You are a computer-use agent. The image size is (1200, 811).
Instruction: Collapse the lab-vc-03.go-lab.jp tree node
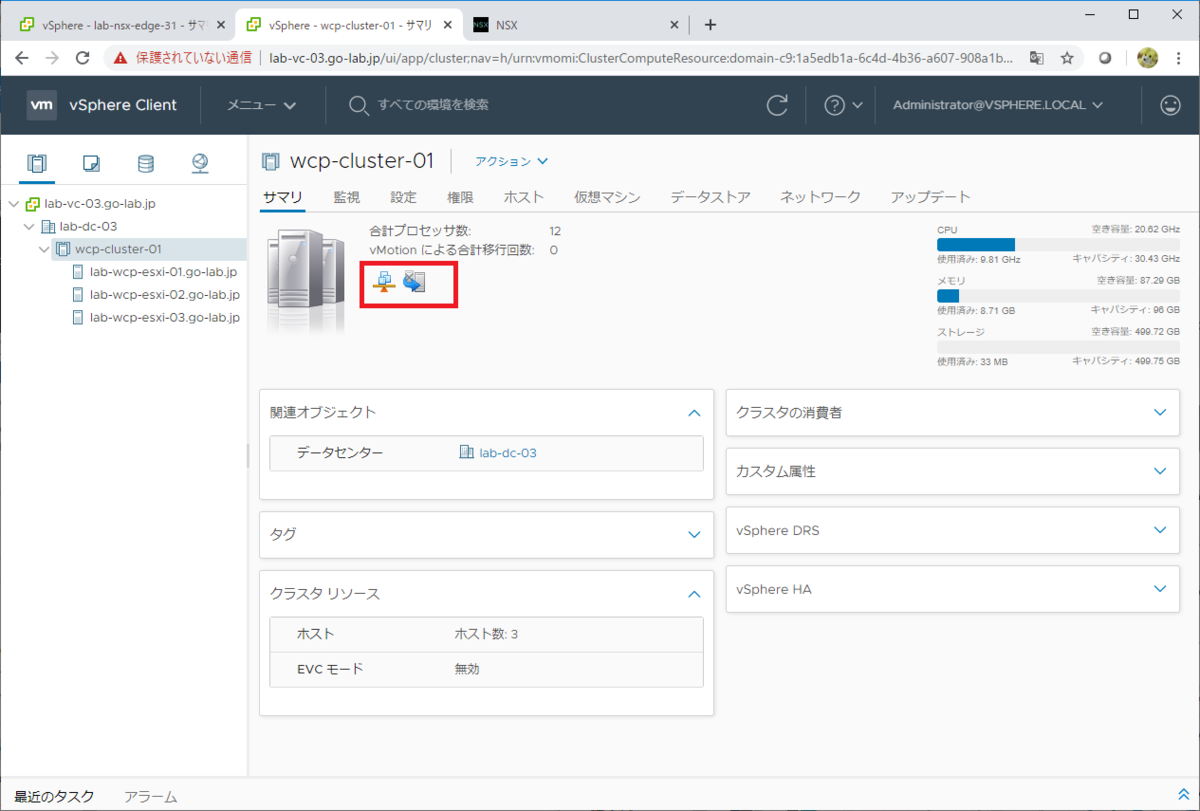(x=13, y=204)
